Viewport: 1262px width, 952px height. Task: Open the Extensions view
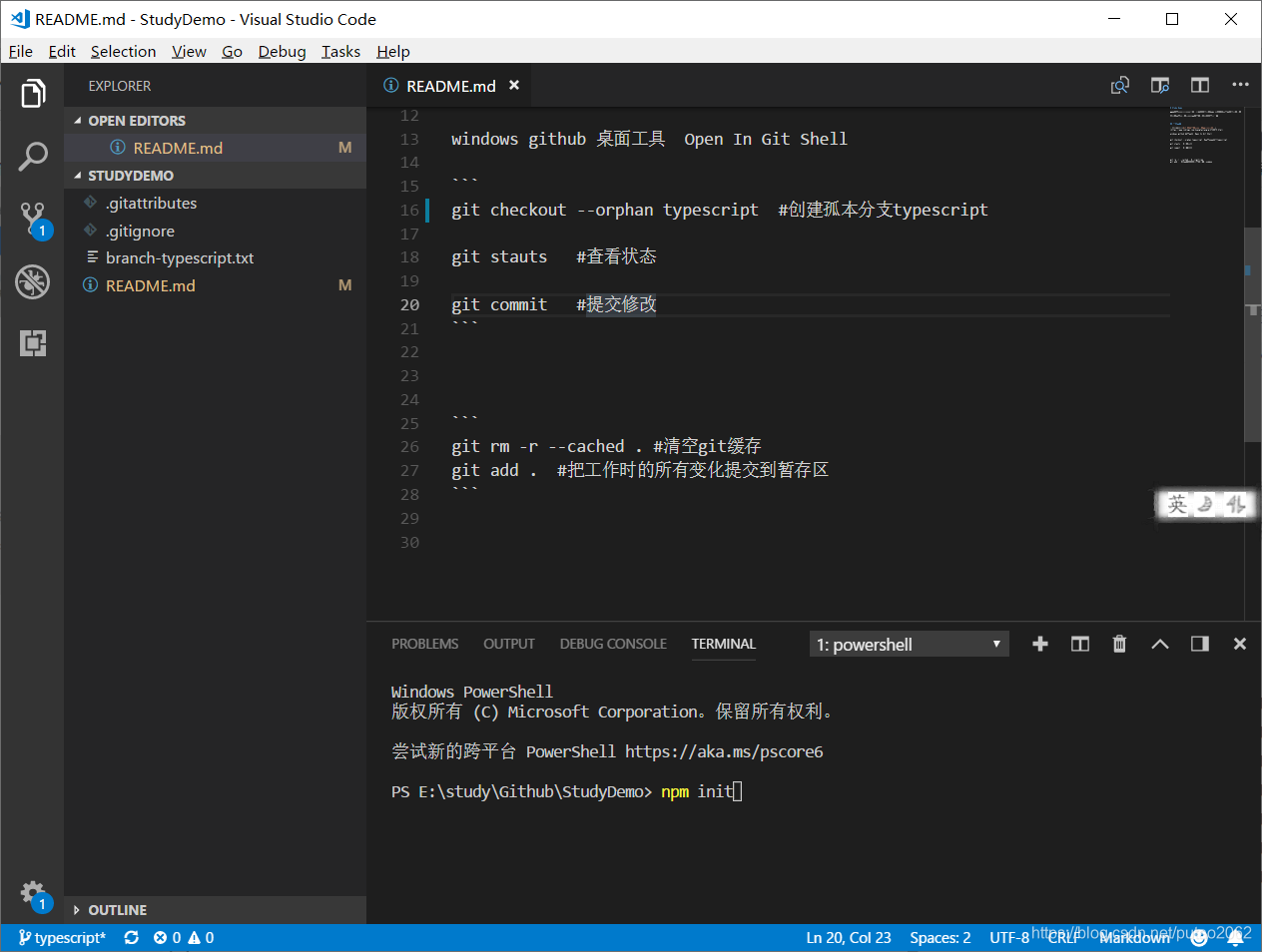(33, 343)
